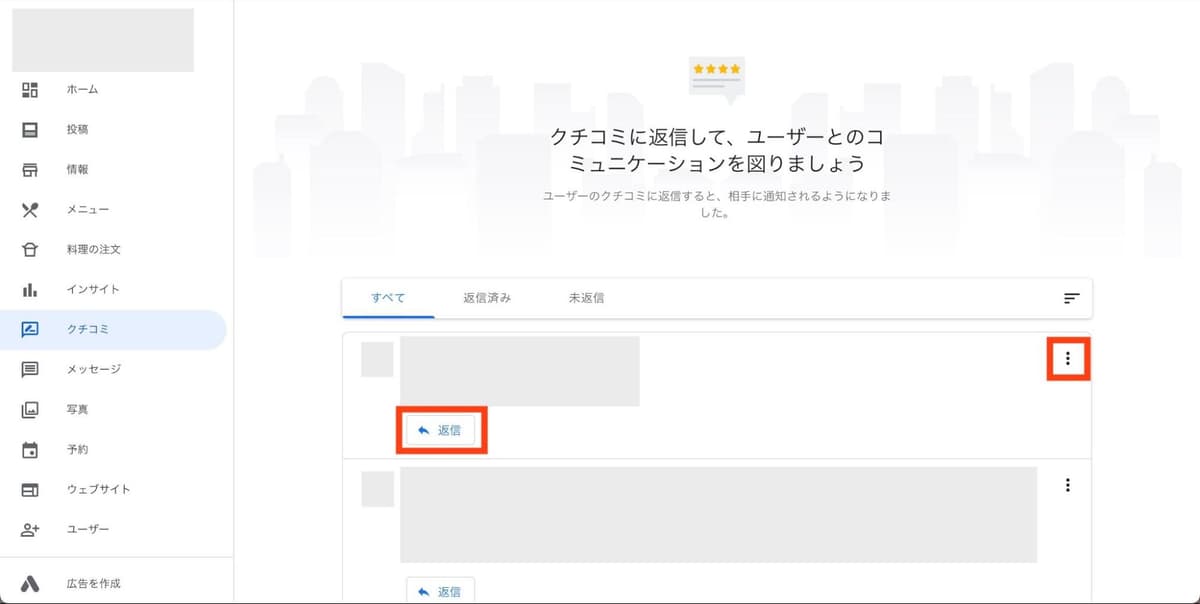Click 返信 button on the first review

[440, 430]
